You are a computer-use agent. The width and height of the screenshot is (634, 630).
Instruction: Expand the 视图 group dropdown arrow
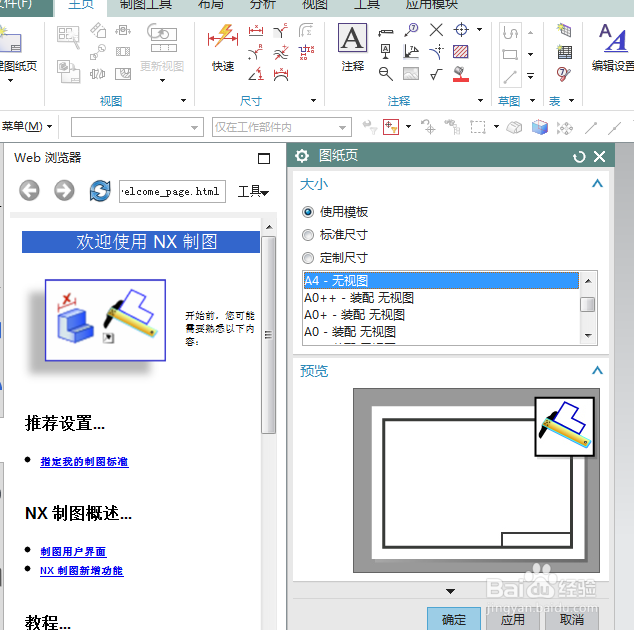(x=183, y=101)
